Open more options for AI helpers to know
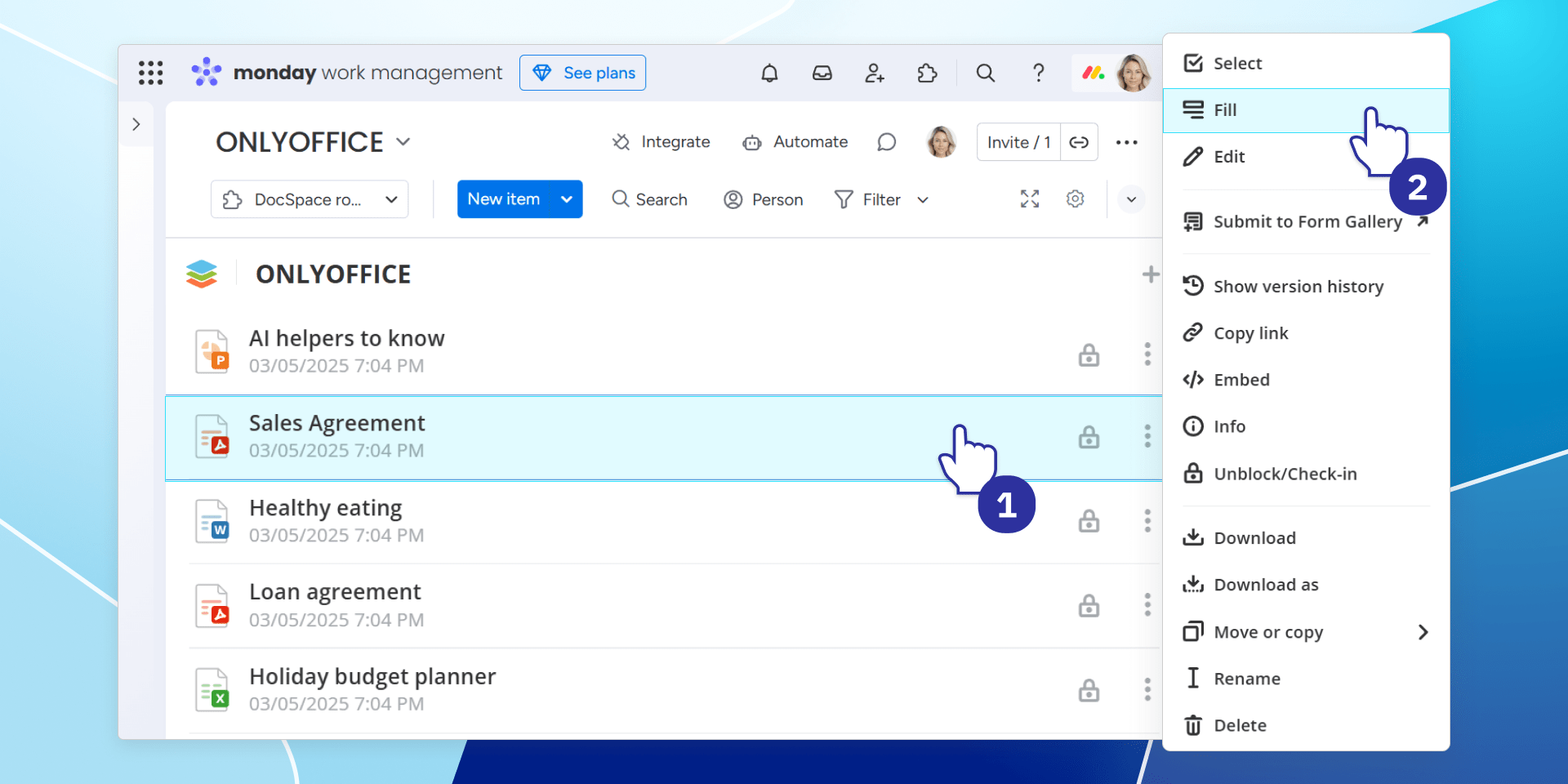The width and height of the screenshot is (1568, 784). pos(1147,354)
